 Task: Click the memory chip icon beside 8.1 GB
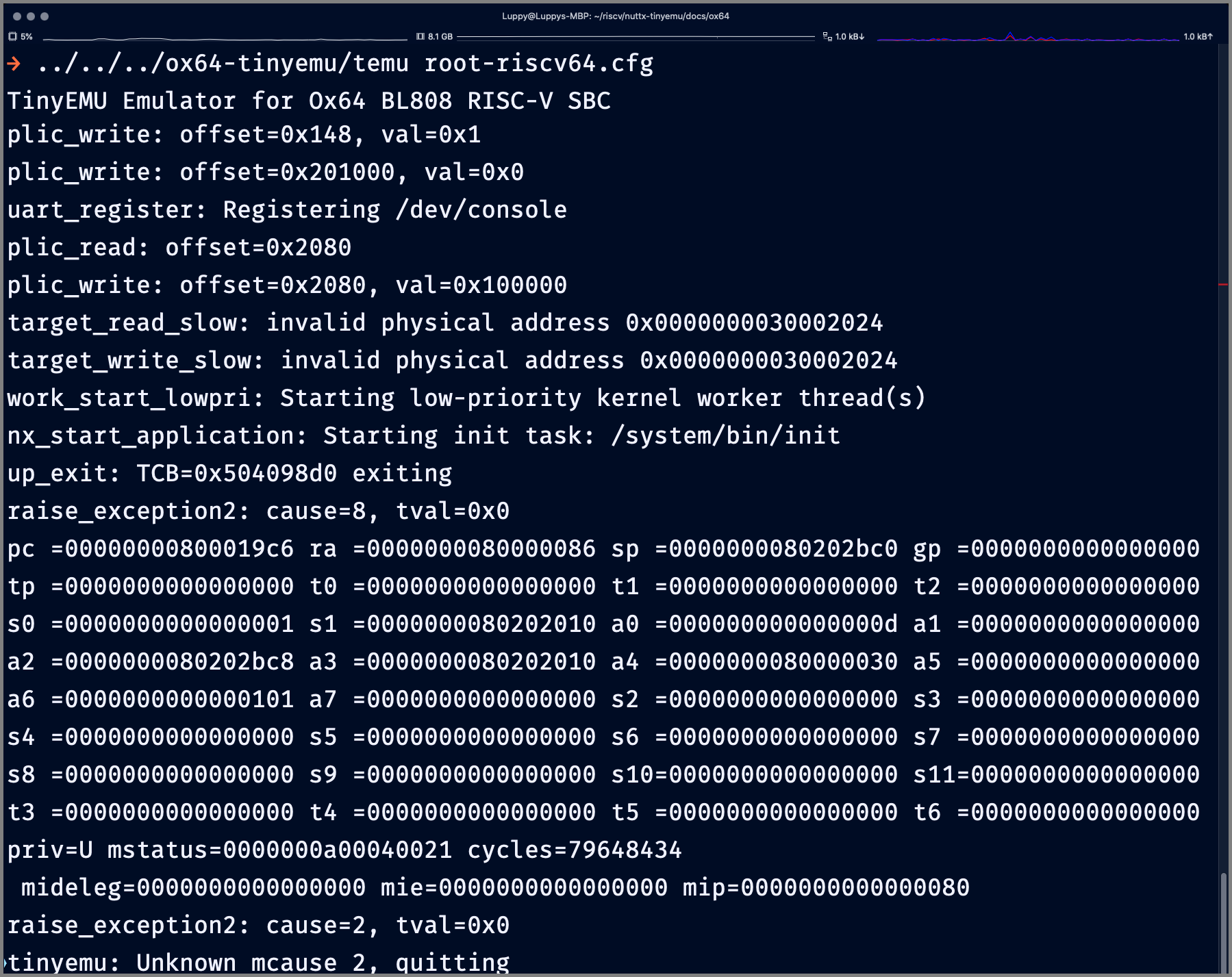[x=419, y=36]
